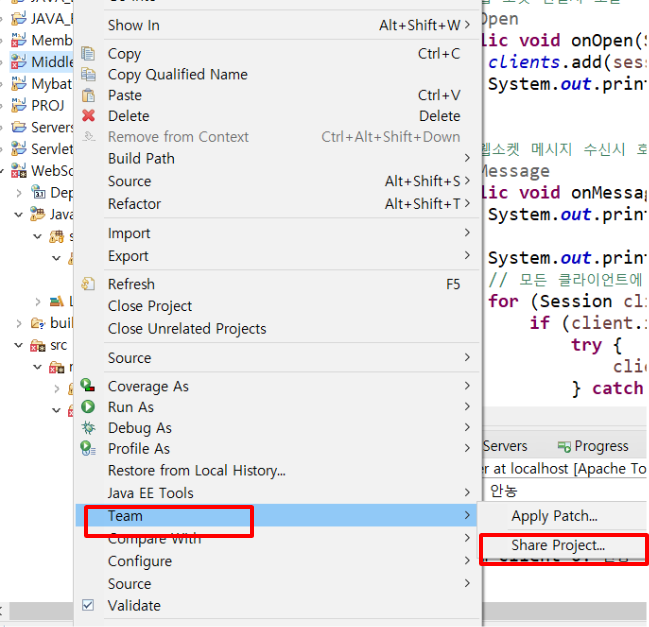Choose Copy Qualified Name entry
This screenshot has width=649, height=627.
(x=178, y=74)
